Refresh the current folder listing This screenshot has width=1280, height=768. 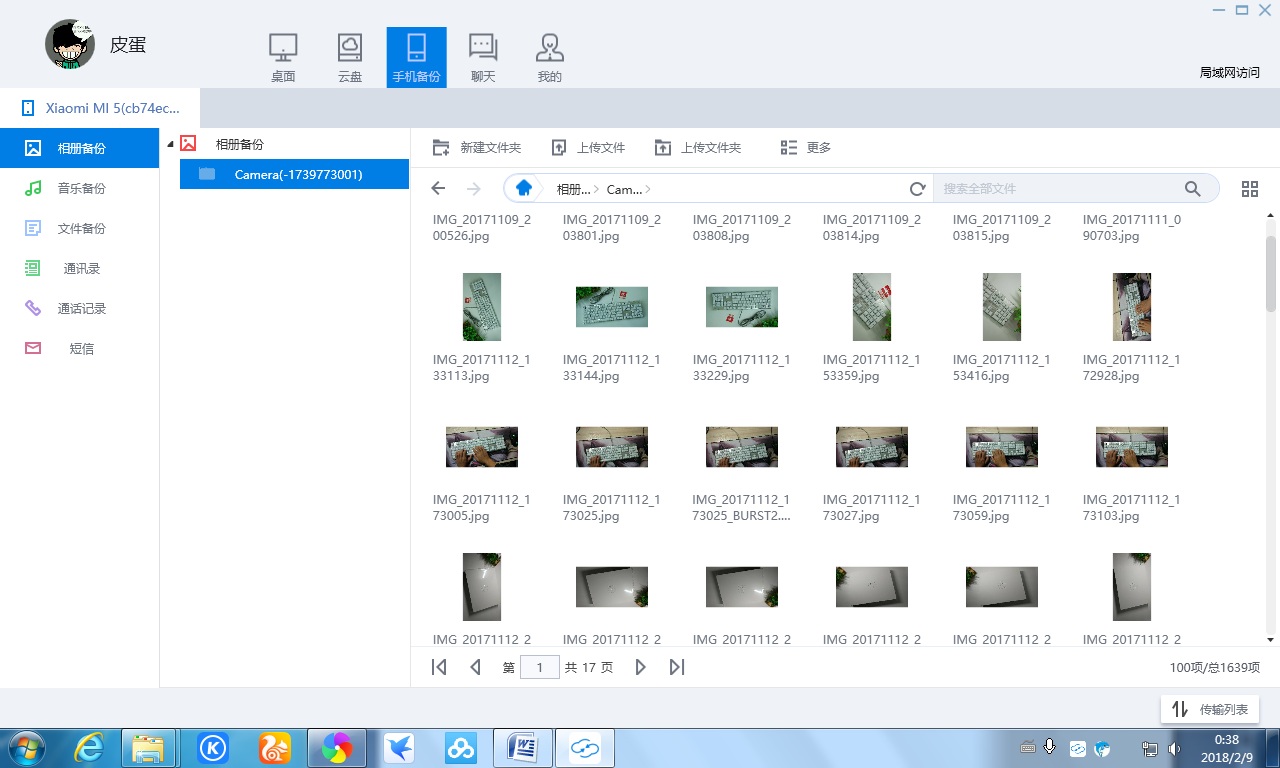(917, 188)
